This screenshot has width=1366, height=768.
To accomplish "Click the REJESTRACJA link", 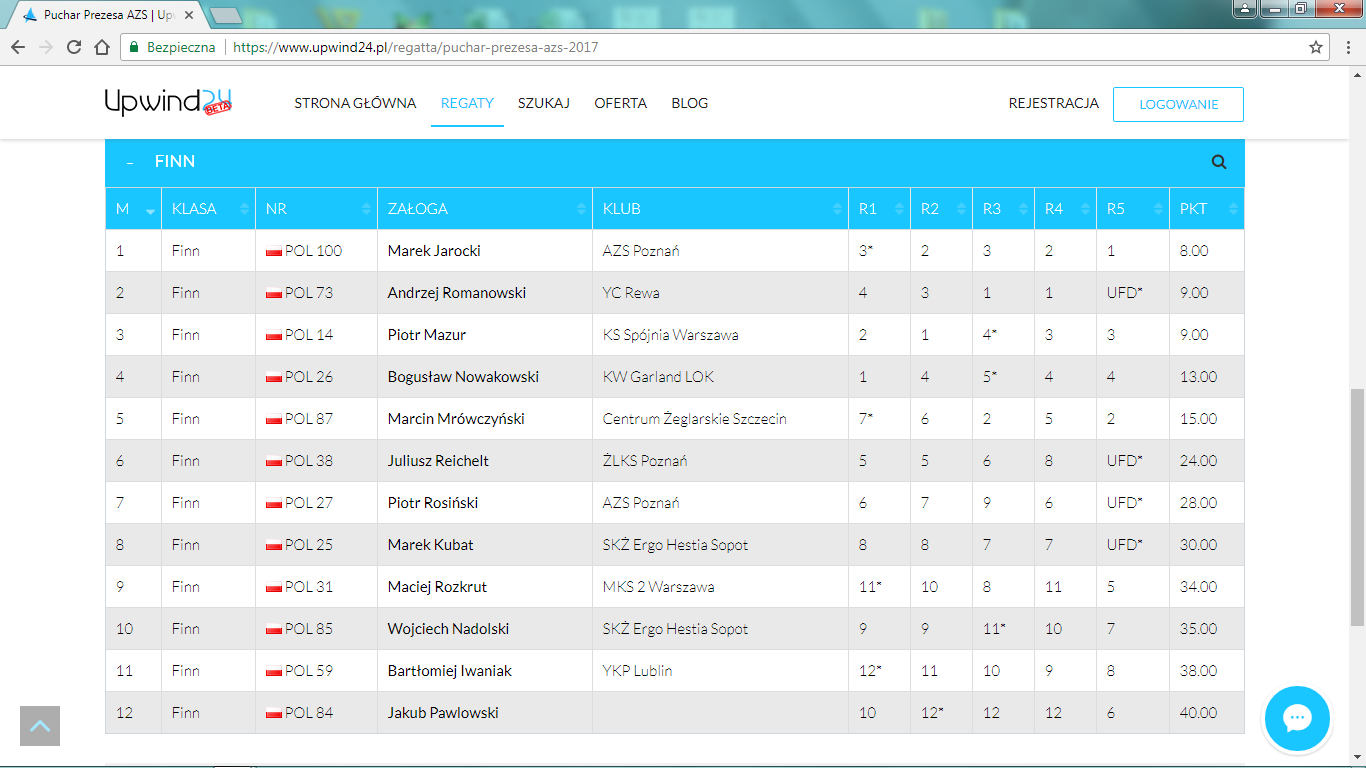I will pos(1054,103).
